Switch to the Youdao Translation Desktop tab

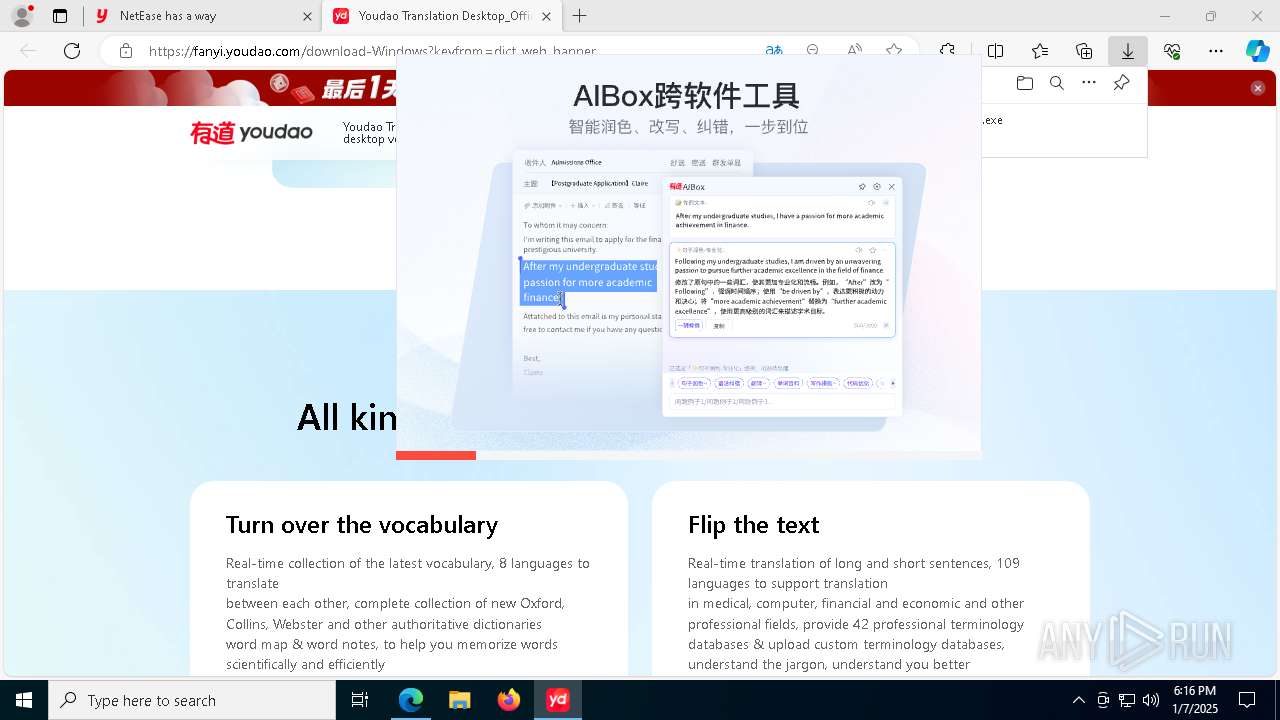click(442, 16)
